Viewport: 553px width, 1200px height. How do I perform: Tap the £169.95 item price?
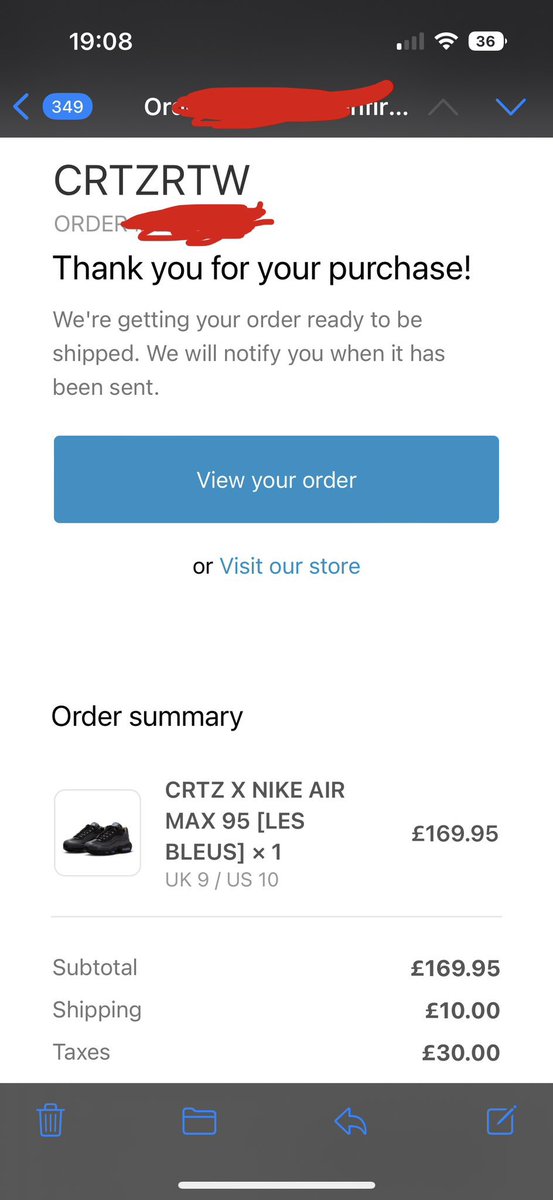tap(455, 833)
